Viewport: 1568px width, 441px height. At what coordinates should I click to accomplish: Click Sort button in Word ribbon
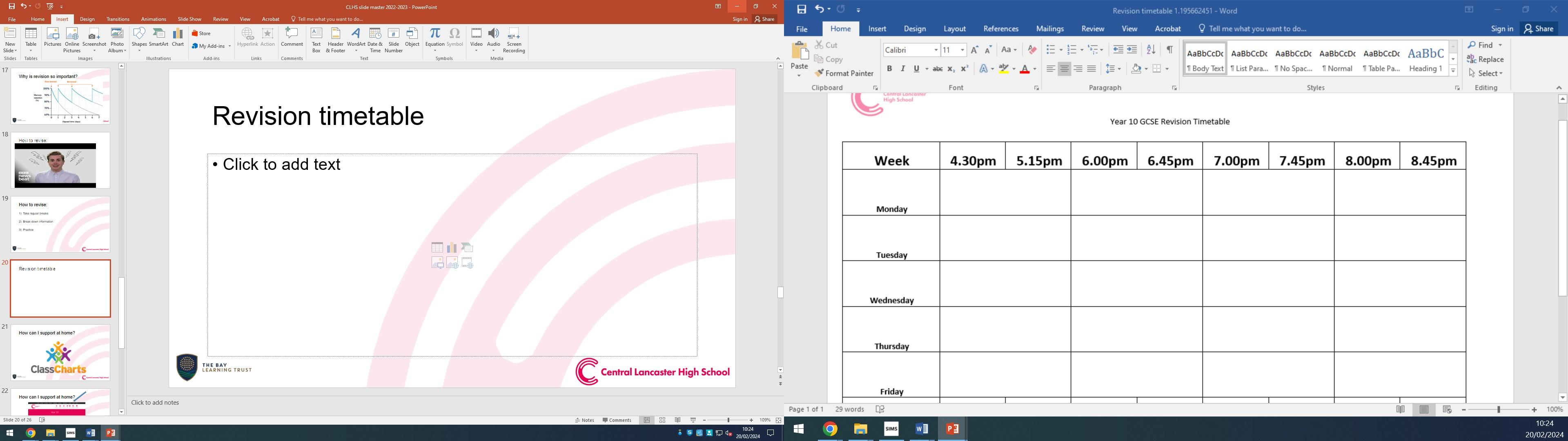click(x=1150, y=50)
